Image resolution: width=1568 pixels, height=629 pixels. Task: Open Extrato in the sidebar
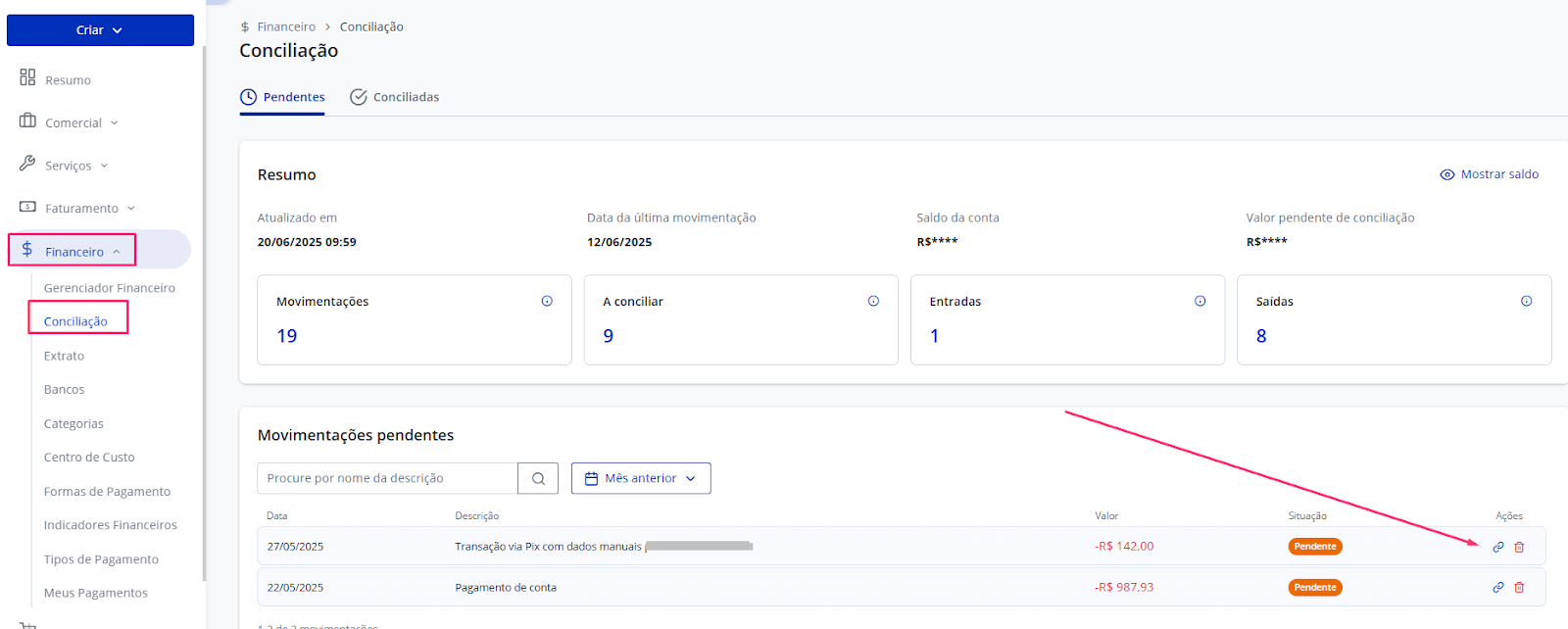[x=64, y=356]
